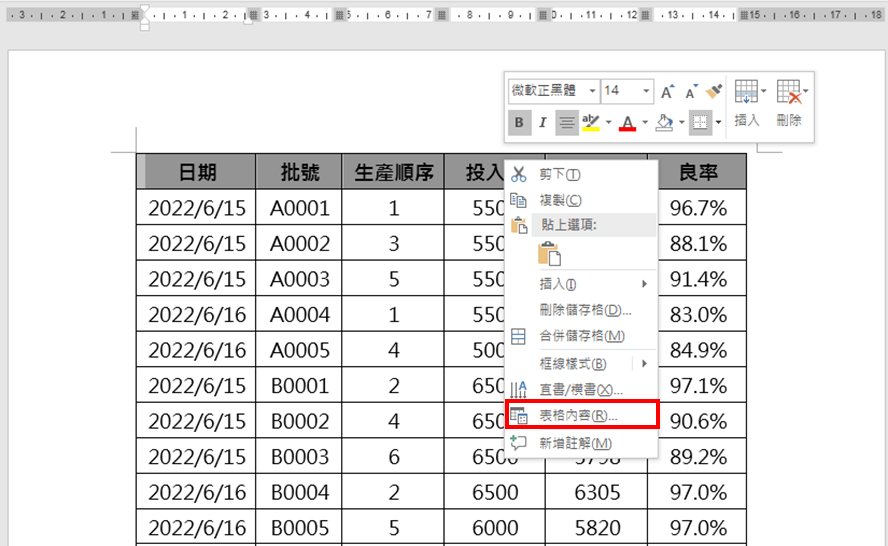Increase font size with grow font icon
This screenshot has width=888, height=546.
[x=667, y=91]
